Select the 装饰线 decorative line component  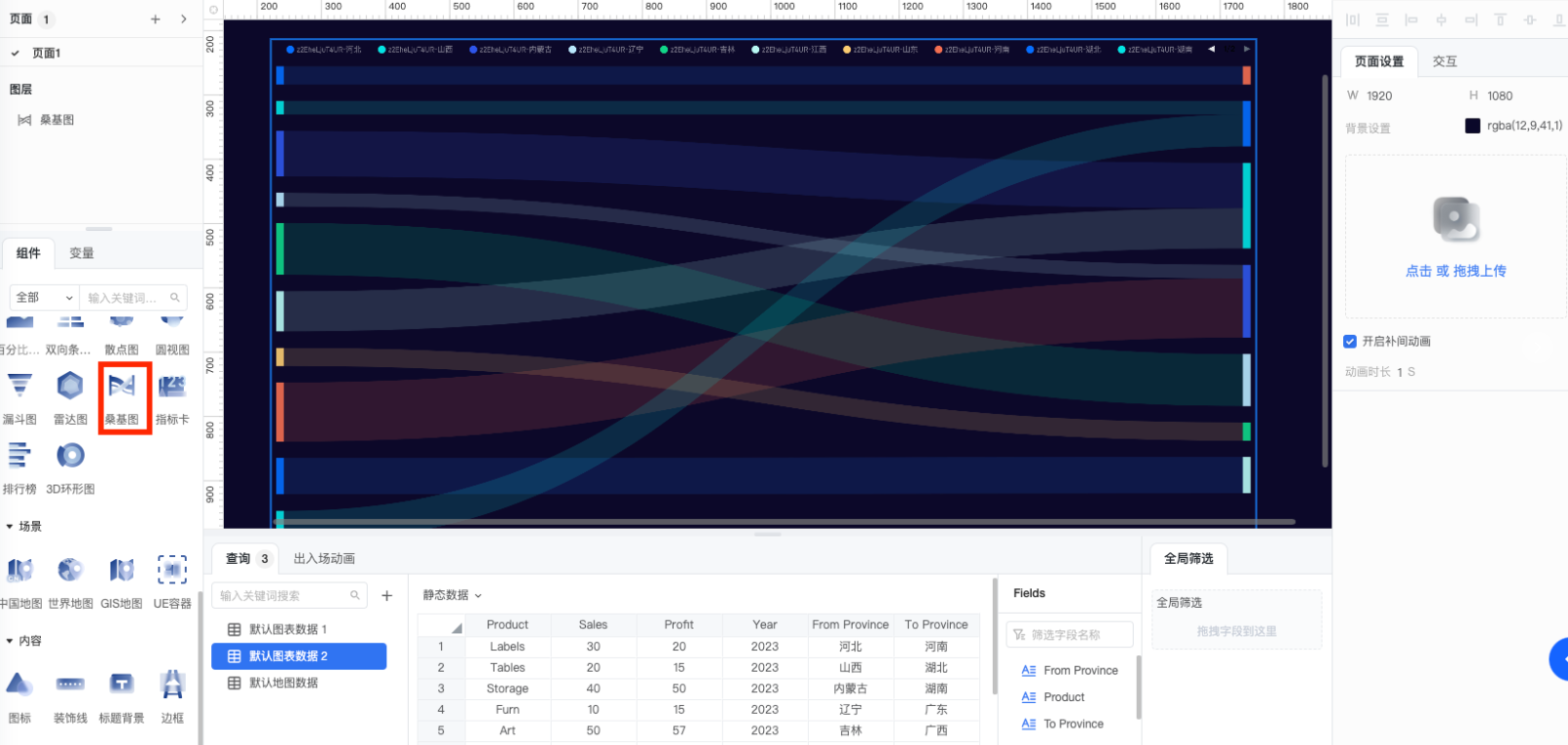coord(70,696)
